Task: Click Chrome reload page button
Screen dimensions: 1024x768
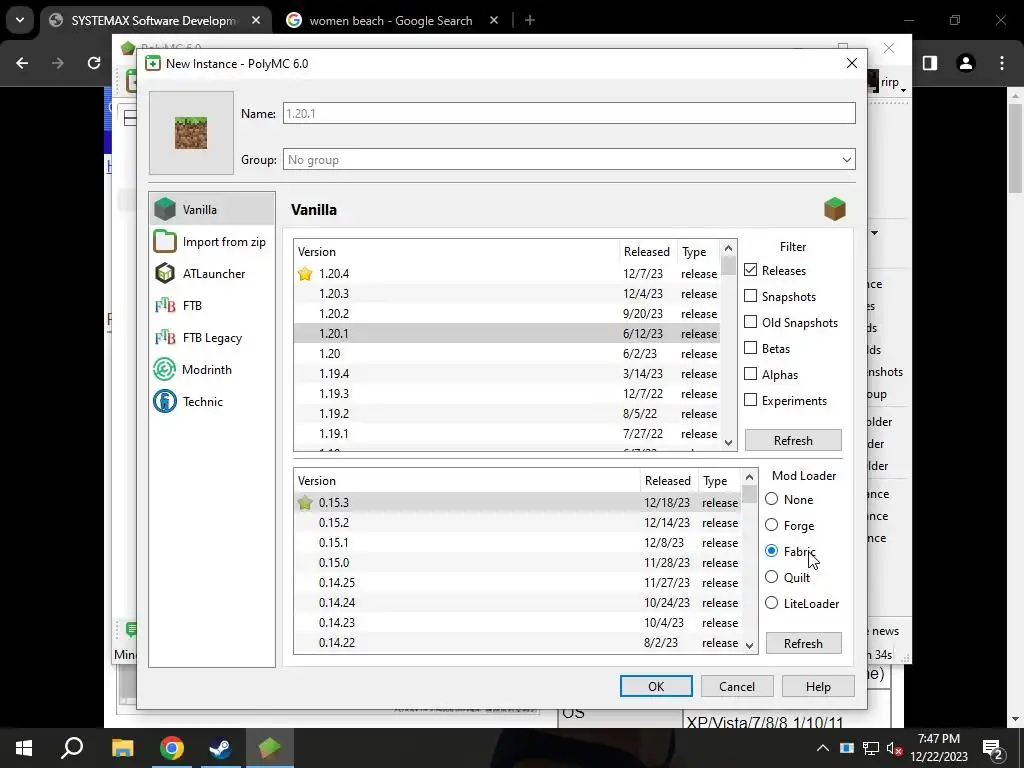Action: tap(94, 63)
